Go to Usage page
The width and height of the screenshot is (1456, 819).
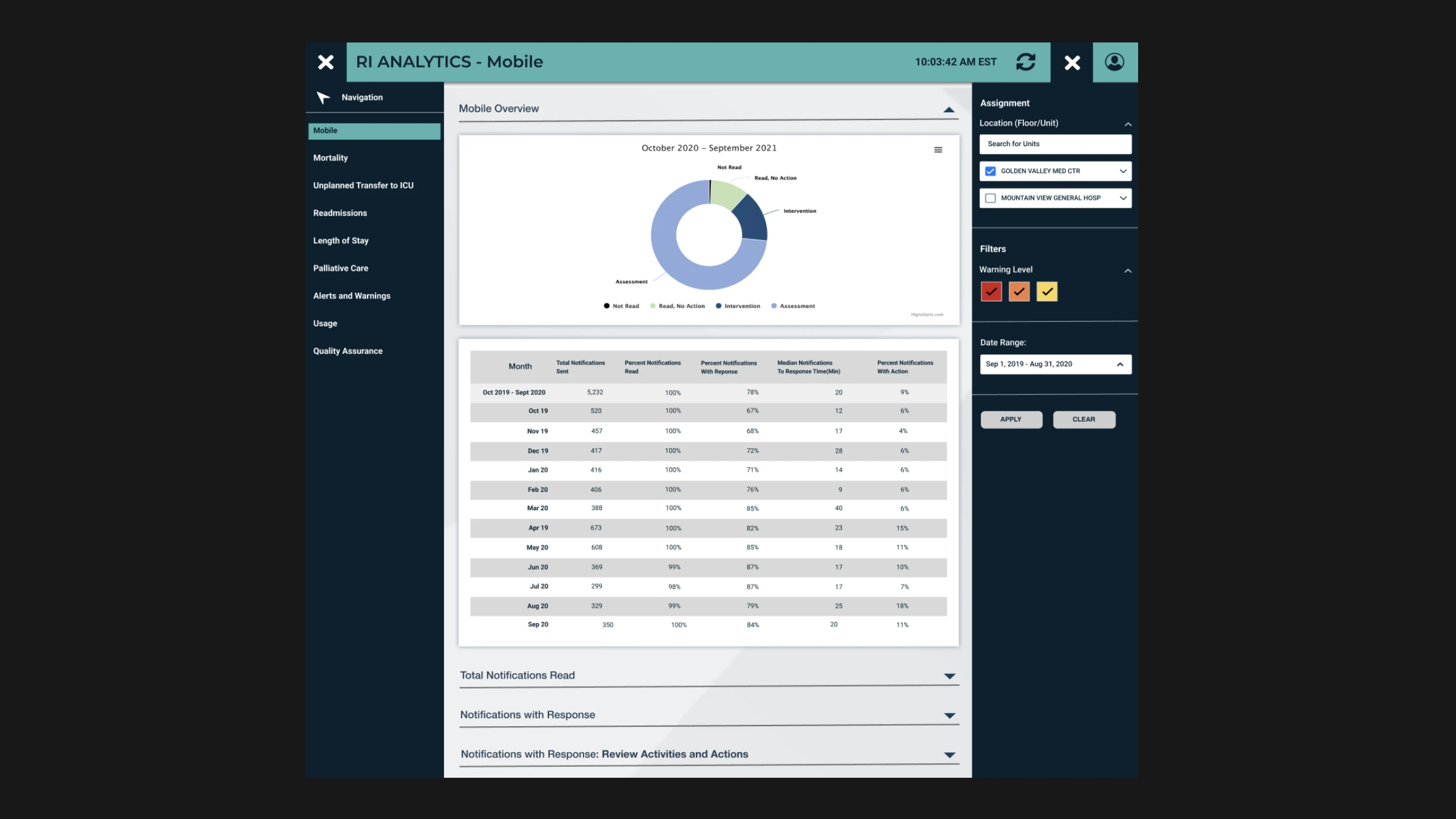point(325,323)
